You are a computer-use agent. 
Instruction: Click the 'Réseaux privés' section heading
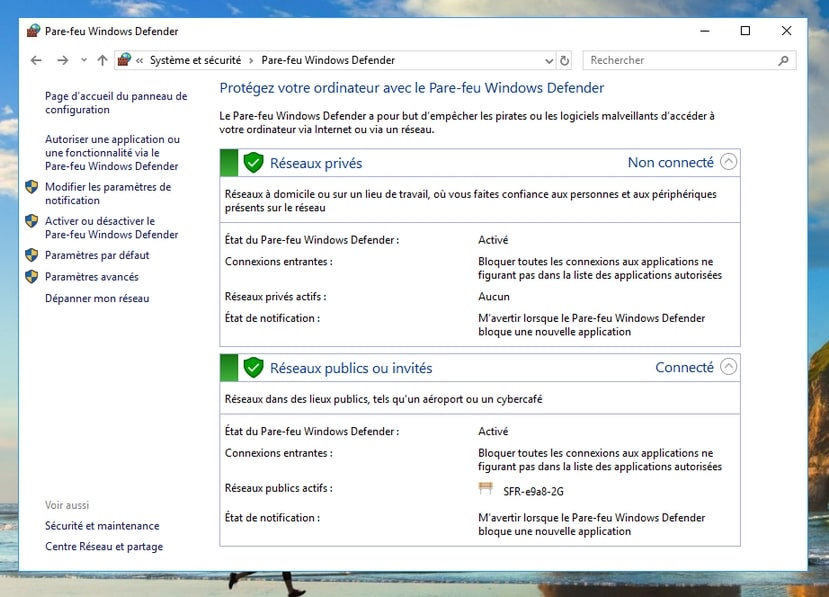(316, 163)
